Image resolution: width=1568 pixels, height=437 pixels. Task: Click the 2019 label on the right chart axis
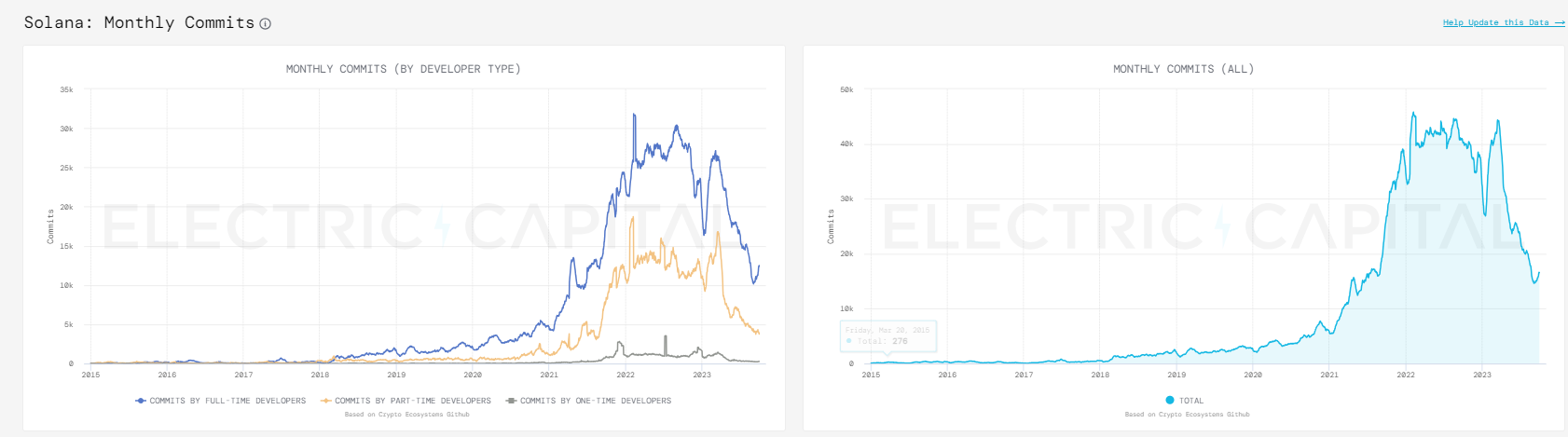pyautogui.click(x=1176, y=375)
